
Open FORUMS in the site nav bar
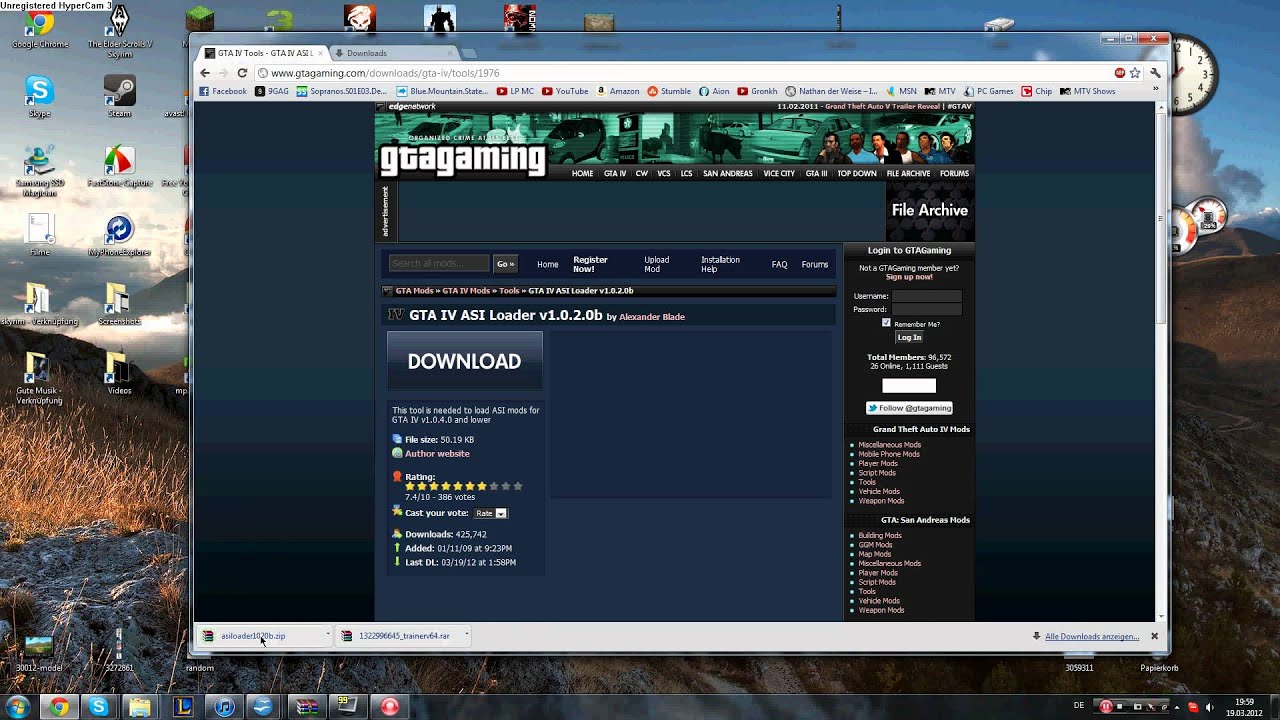(954, 173)
